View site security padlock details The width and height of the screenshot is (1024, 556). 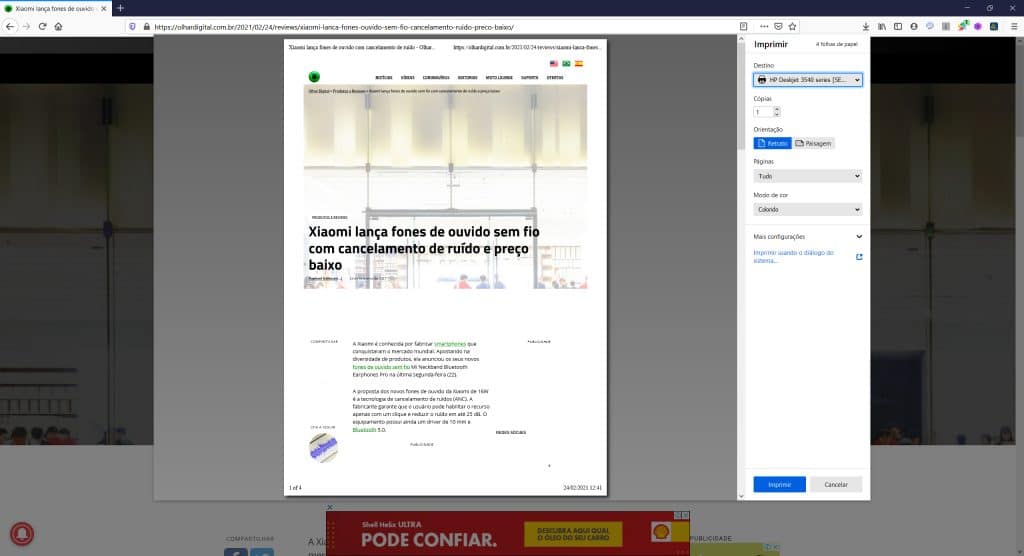146,27
